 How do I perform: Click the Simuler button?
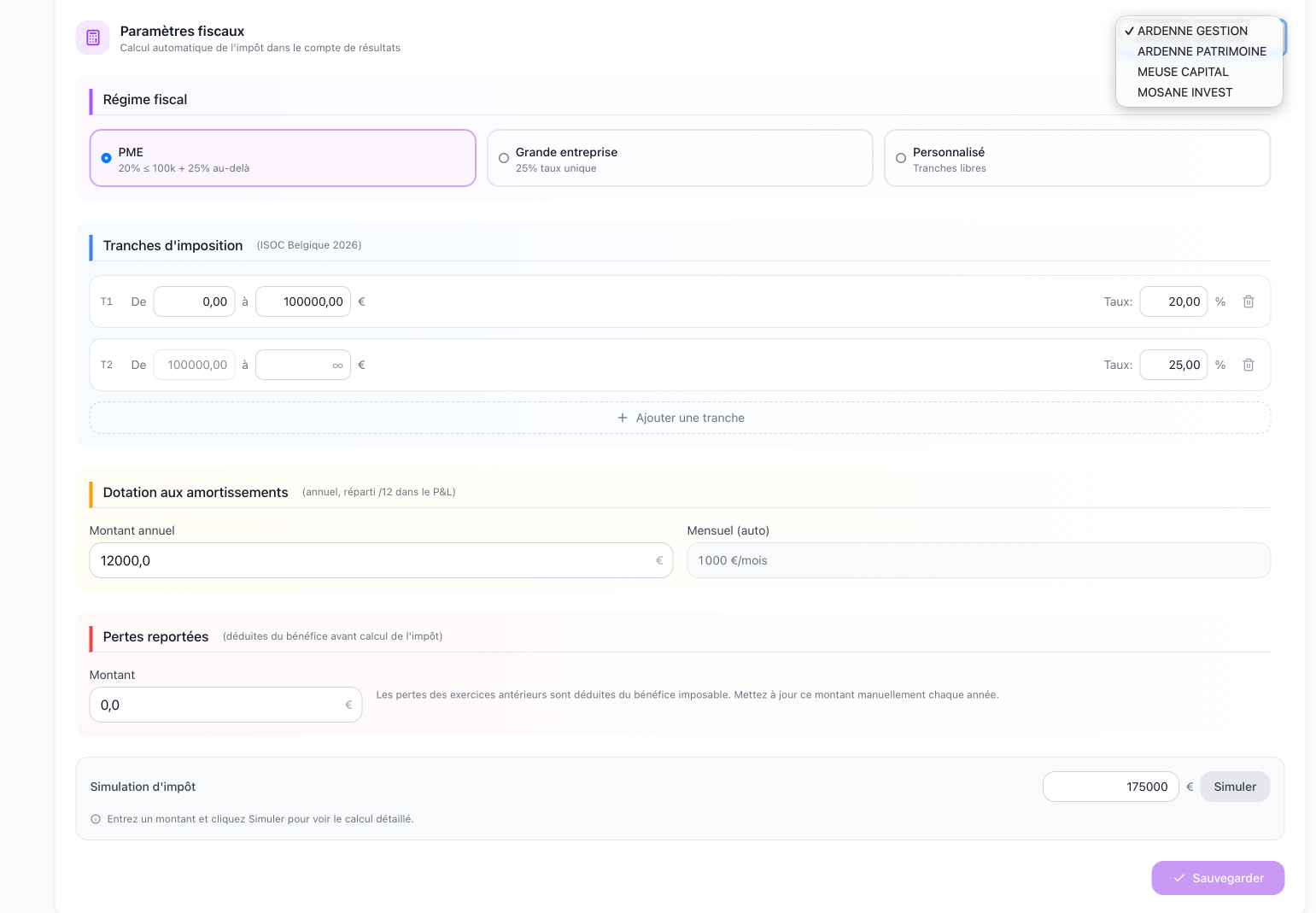1235,787
